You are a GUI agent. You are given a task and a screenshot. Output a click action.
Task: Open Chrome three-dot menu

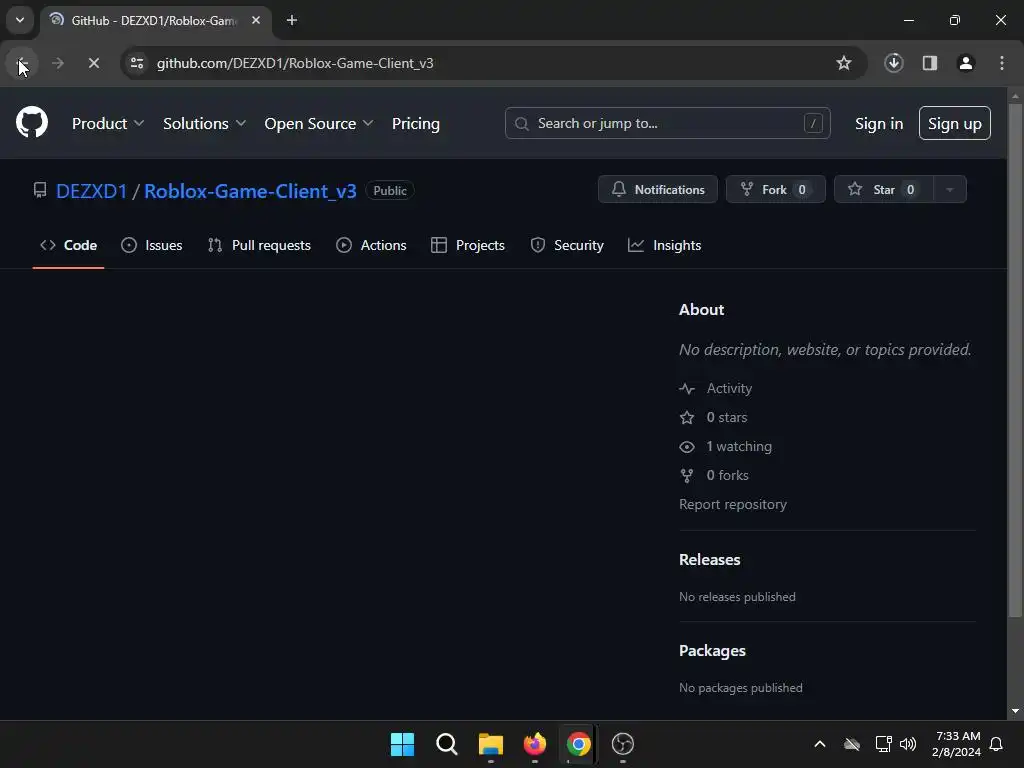click(x=1002, y=63)
